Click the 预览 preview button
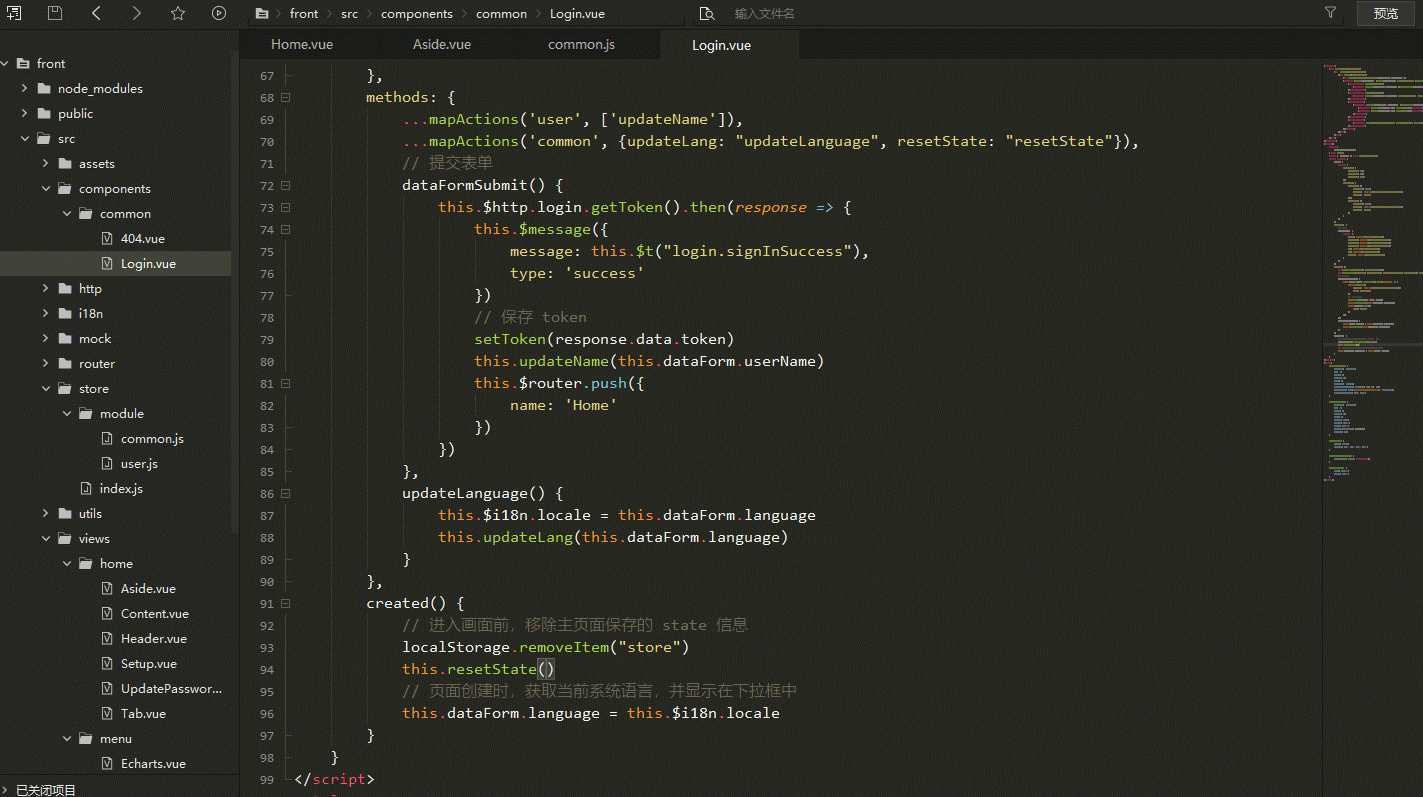This screenshot has width=1423, height=797. [x=1385, y=13]
